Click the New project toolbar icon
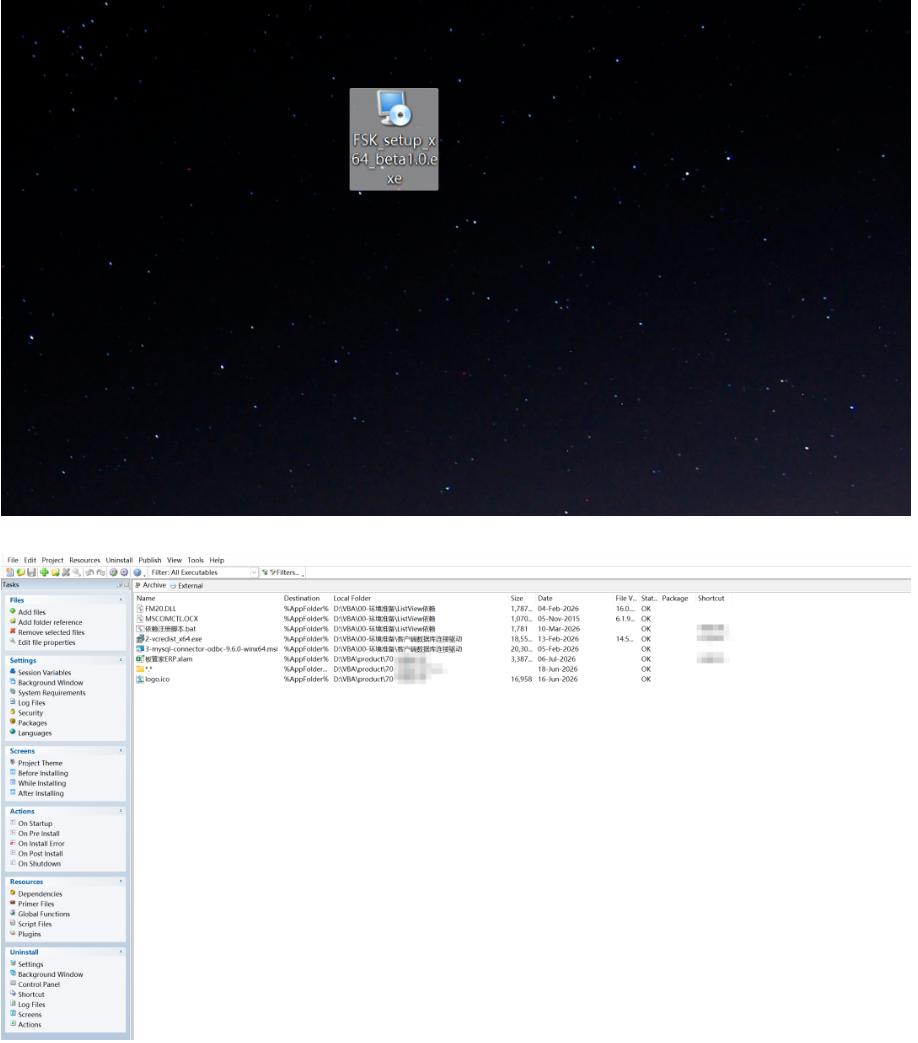918x1043 pixels. click(10, 572)
